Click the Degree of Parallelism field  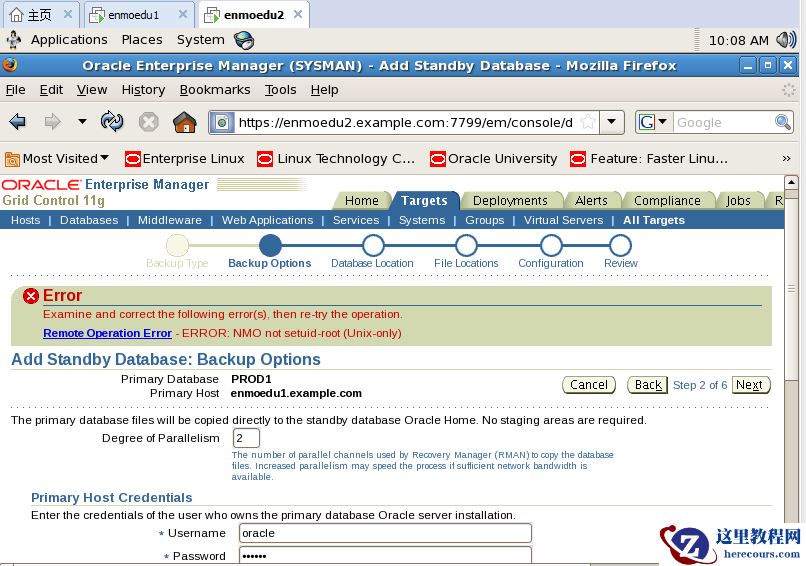[x=246, y=438]
